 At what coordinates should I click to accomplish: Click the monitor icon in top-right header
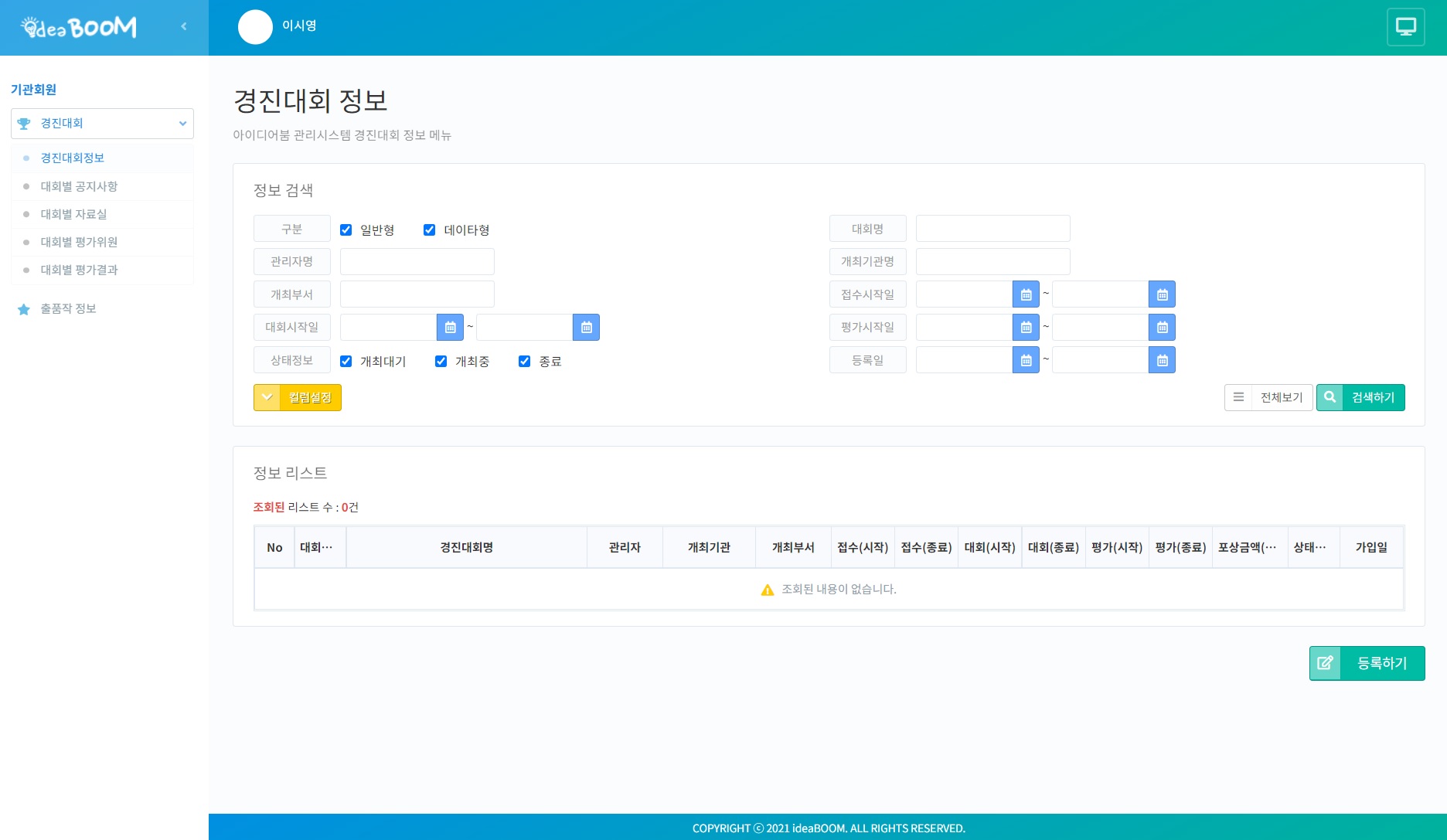coord(1405,27)
